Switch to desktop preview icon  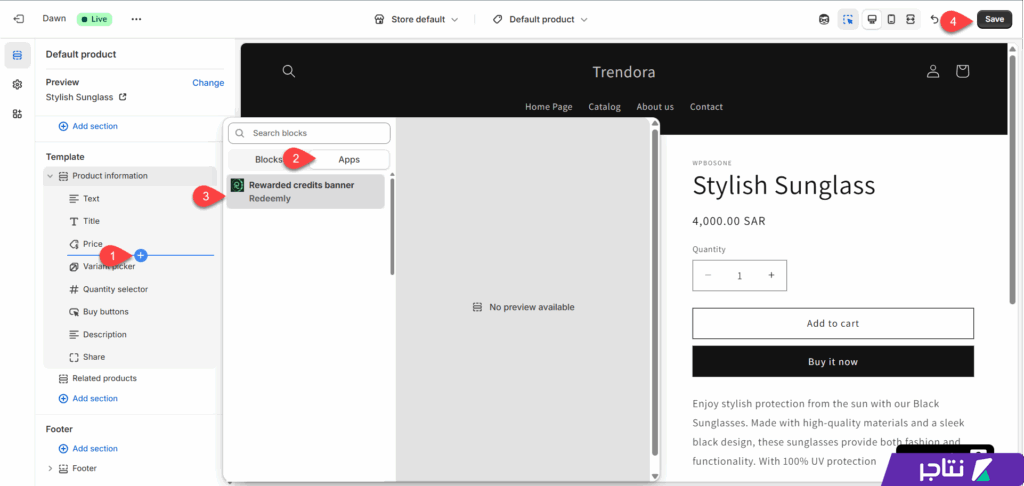871,20
